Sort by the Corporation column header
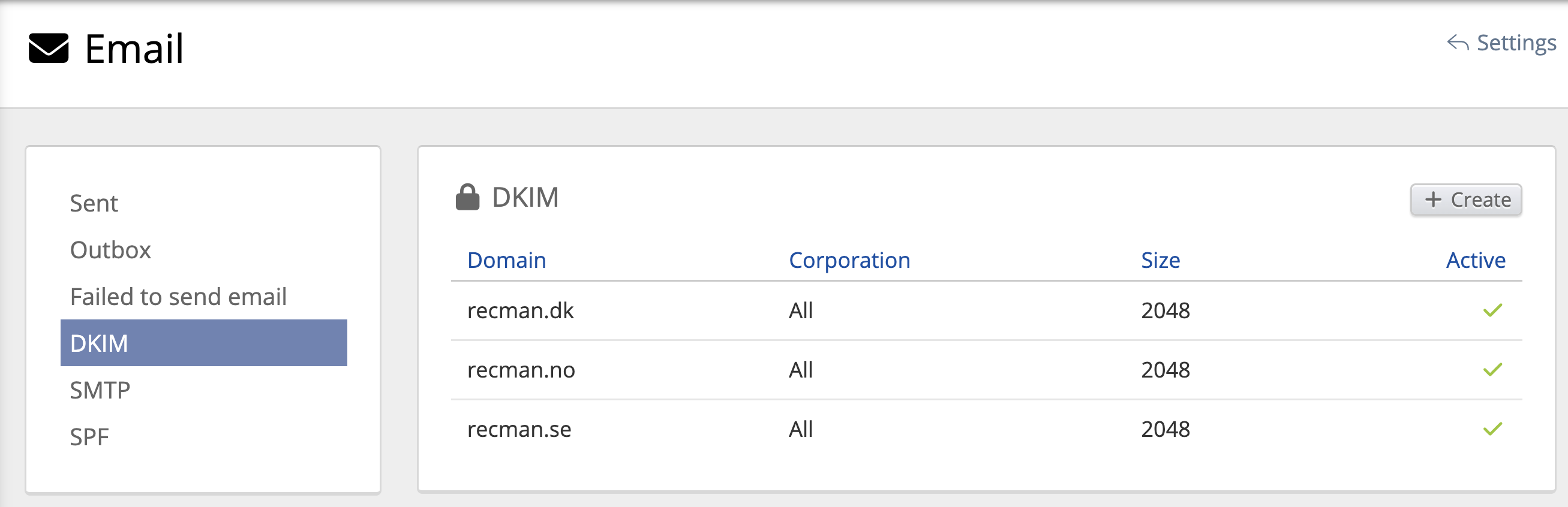 coord(849,260)
